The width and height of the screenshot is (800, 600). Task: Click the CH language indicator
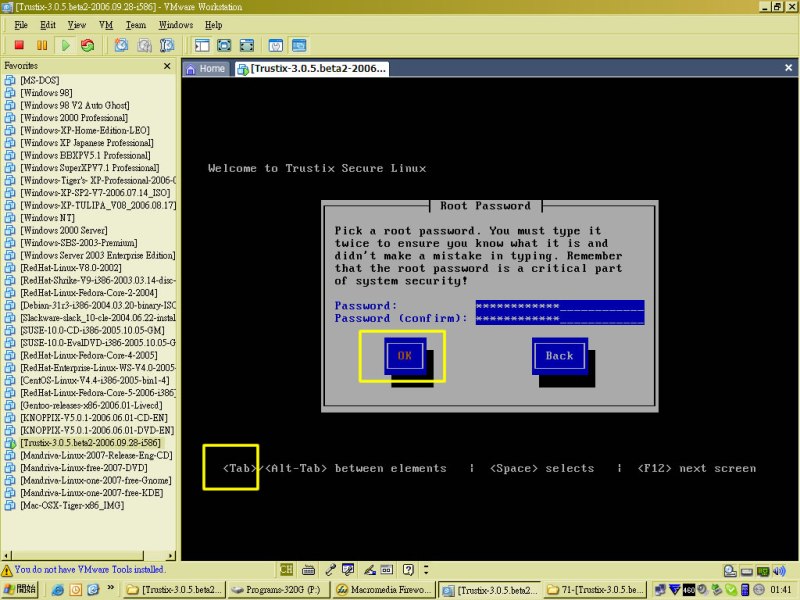(x=286, y=569)
